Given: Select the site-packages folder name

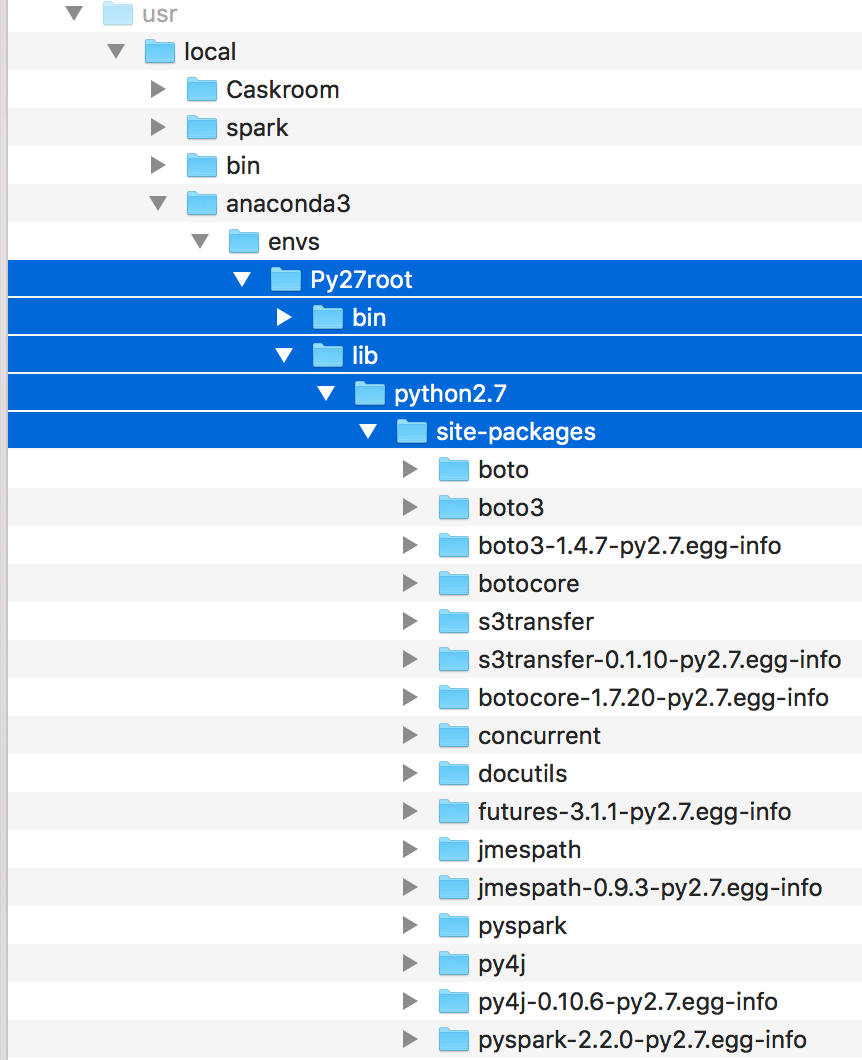Looking at the screenshot, I should coord(516,432).
